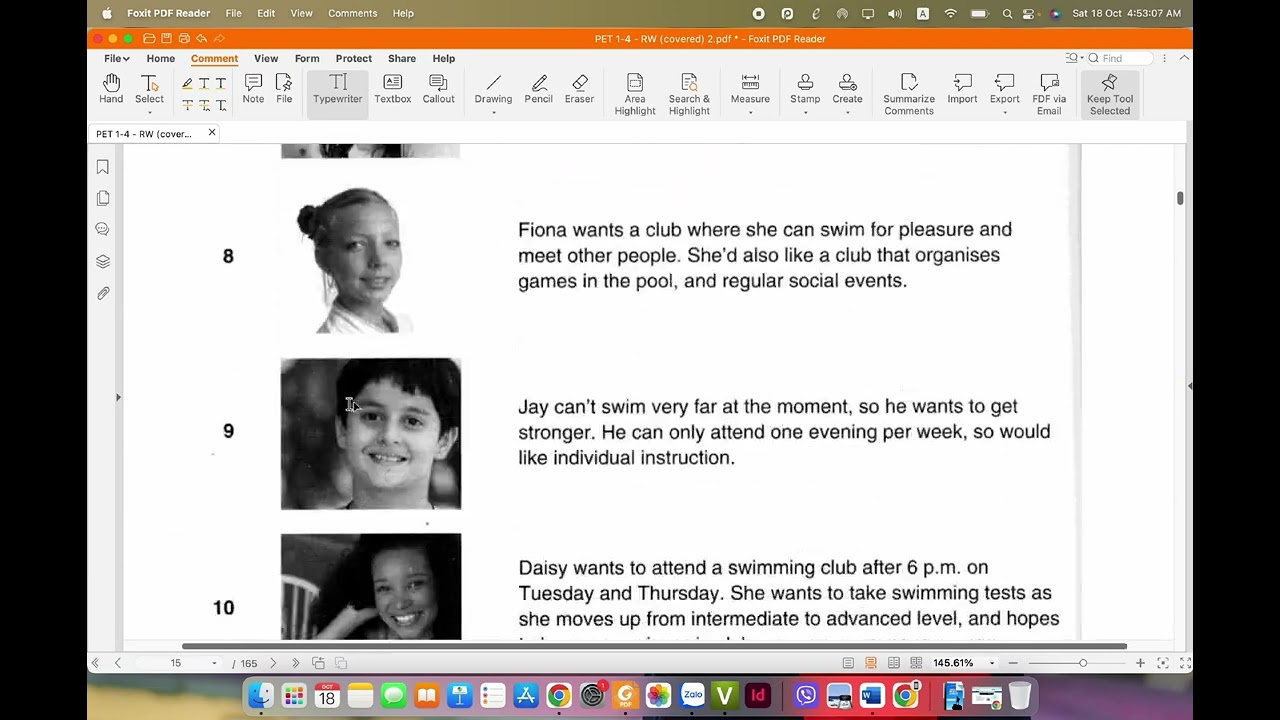Viewport: 1280px width, 720px height.
Task: Click the print icon in title bar
Action: click(x=184, y=38)
